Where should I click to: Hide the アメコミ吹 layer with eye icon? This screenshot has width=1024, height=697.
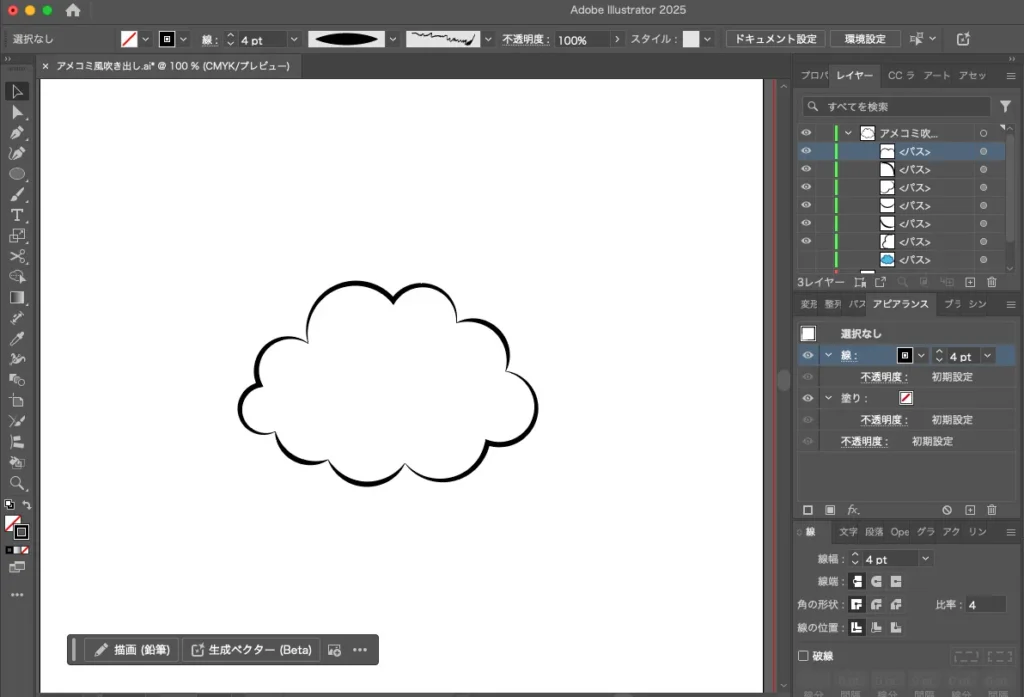click(806, 133)
